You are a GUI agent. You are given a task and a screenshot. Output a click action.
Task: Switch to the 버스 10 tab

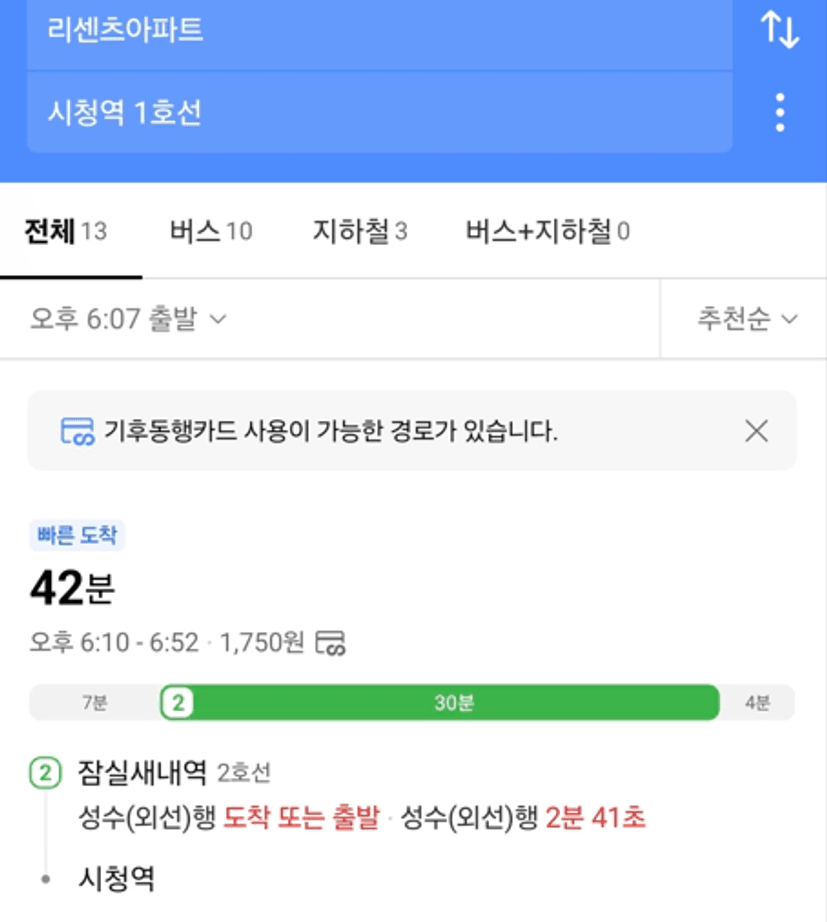pos(211,230)
